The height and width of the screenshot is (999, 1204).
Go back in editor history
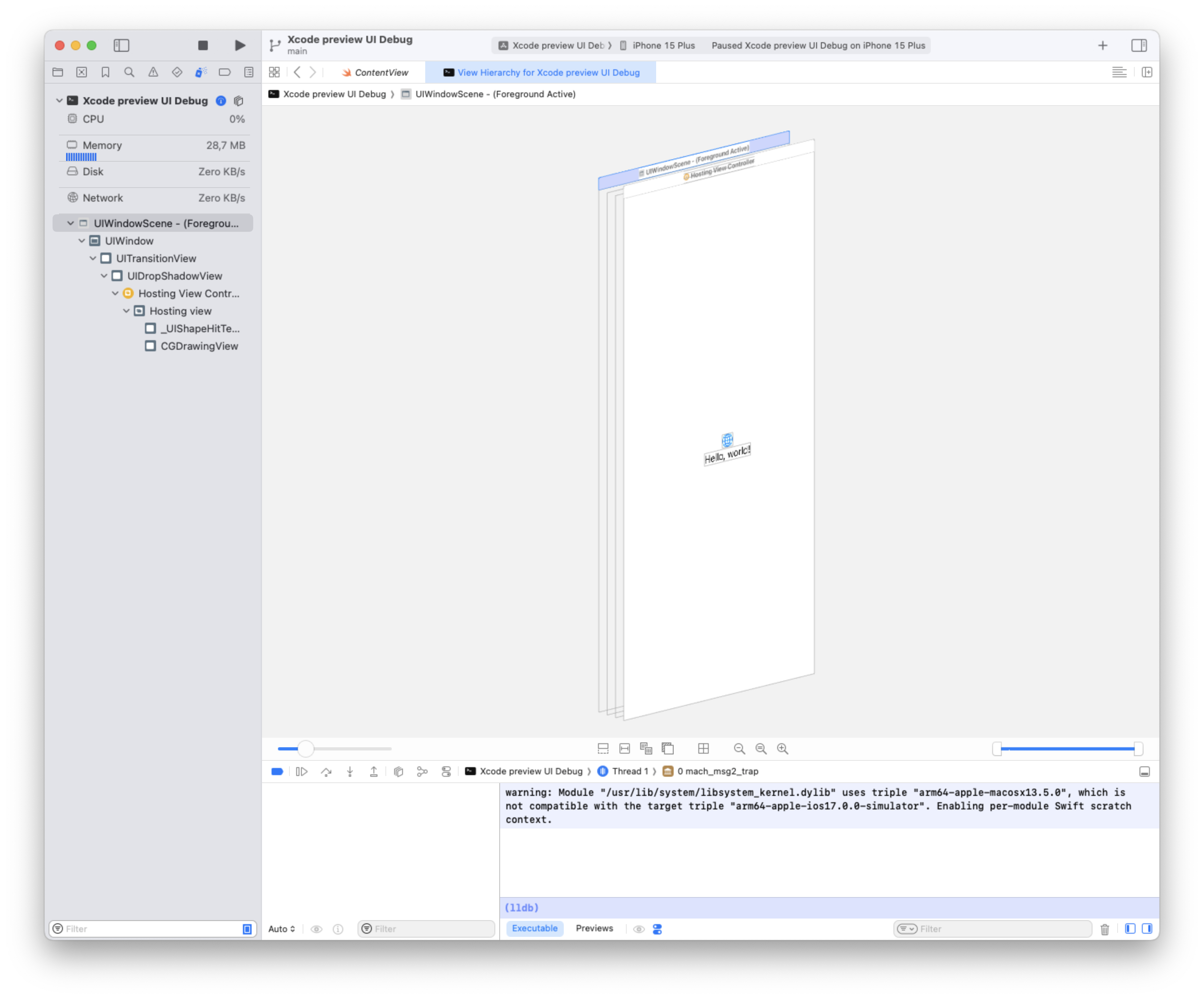coord(297,72)
